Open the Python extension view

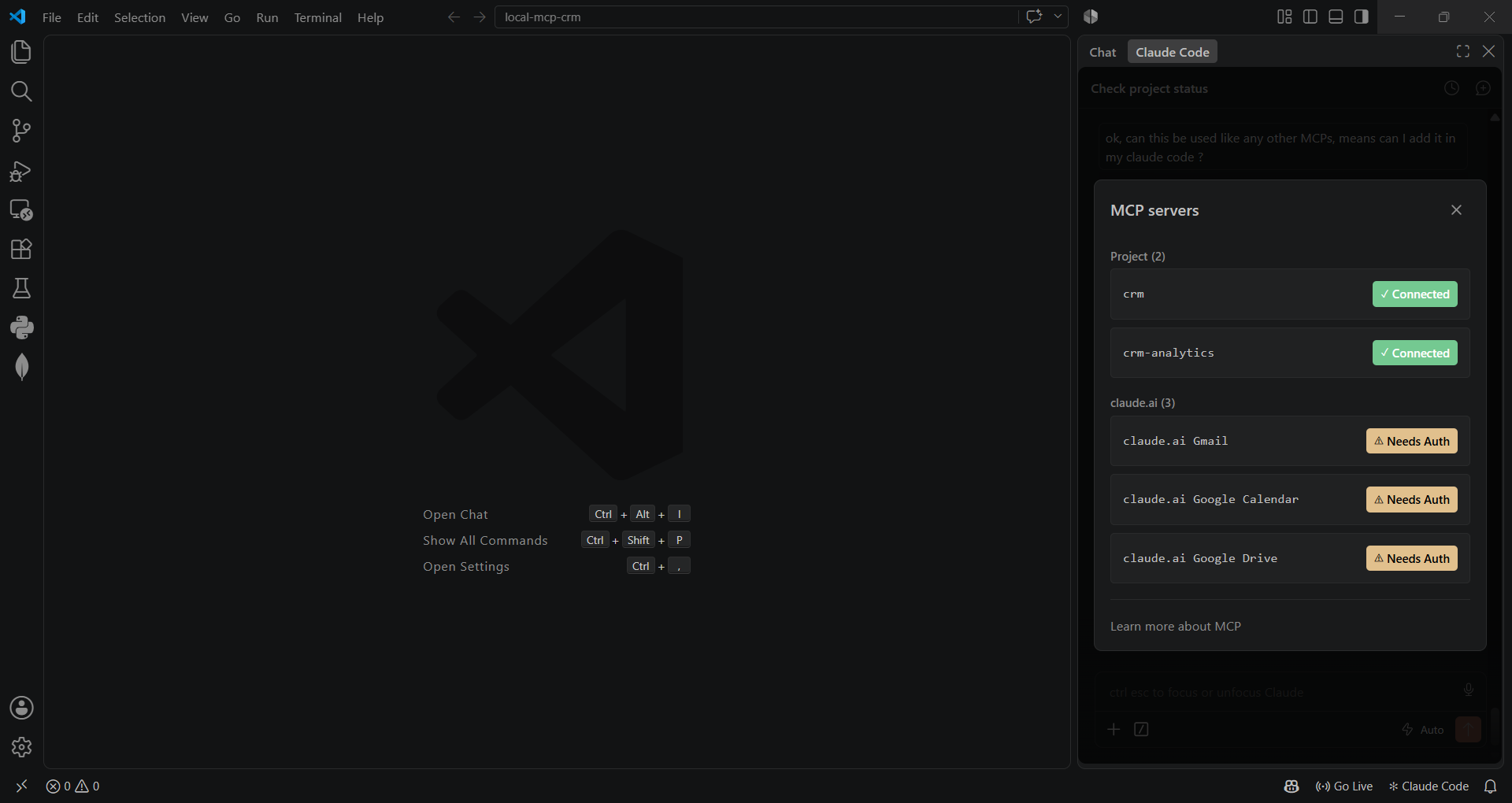(x=21, y=327)
